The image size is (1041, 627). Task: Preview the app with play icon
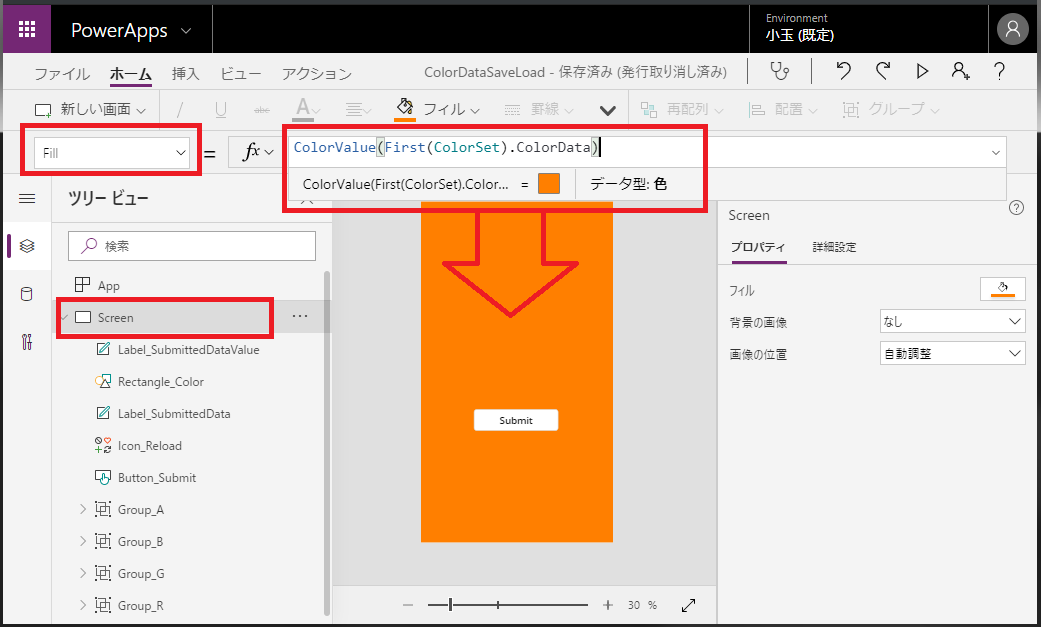922,71
